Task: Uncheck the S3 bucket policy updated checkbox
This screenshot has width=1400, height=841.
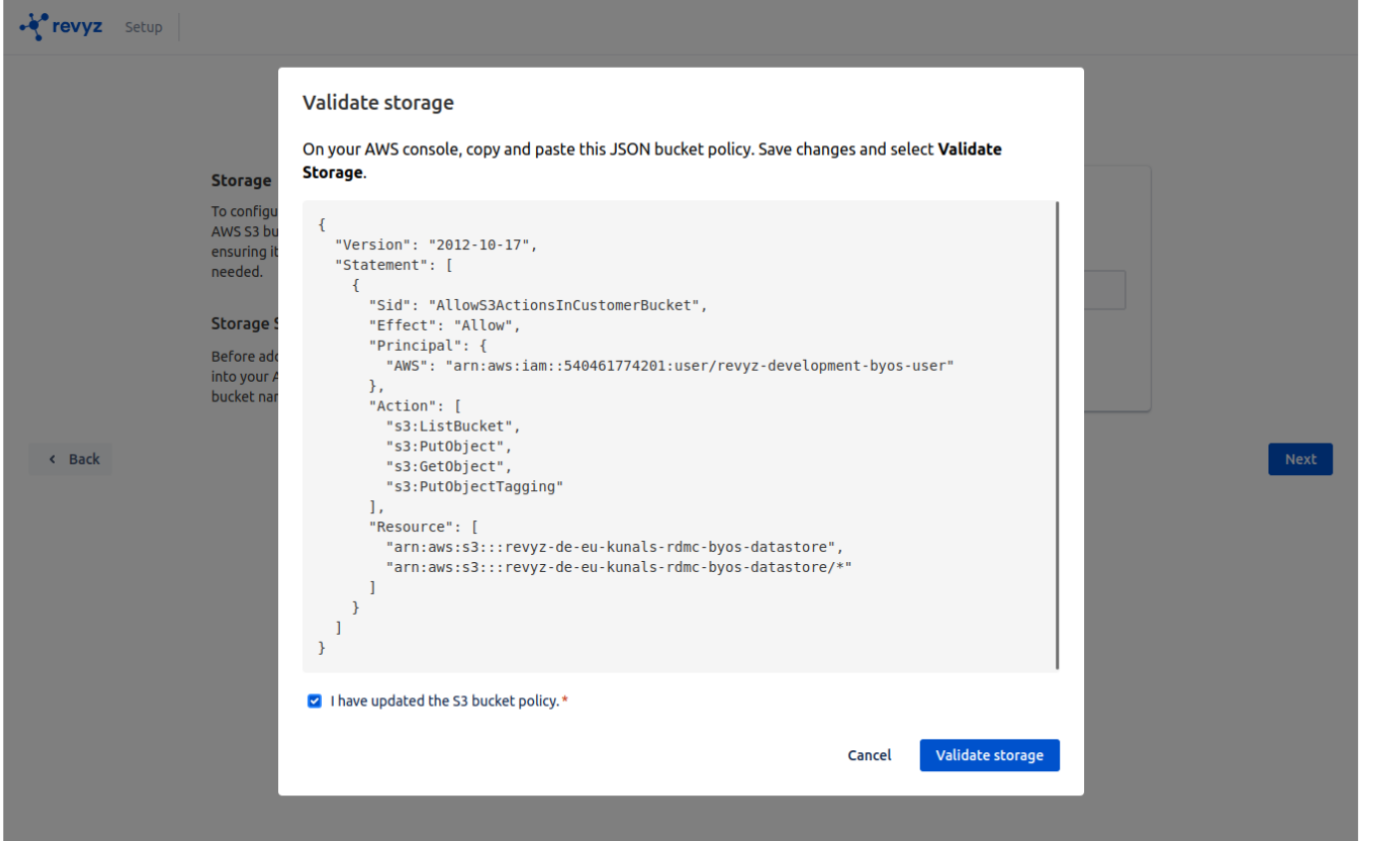Action: click(x=315, y=701)
